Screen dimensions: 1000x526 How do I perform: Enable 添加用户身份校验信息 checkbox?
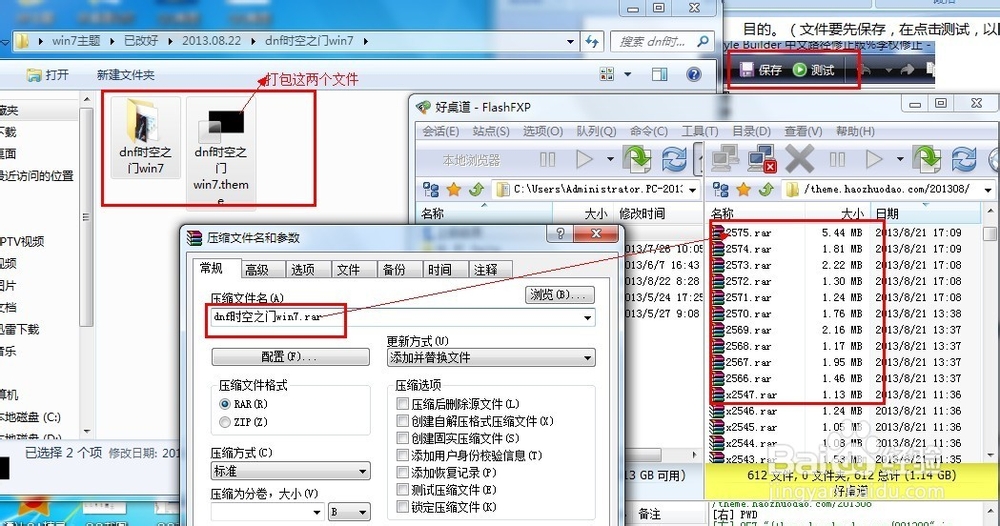coord(402,455)
